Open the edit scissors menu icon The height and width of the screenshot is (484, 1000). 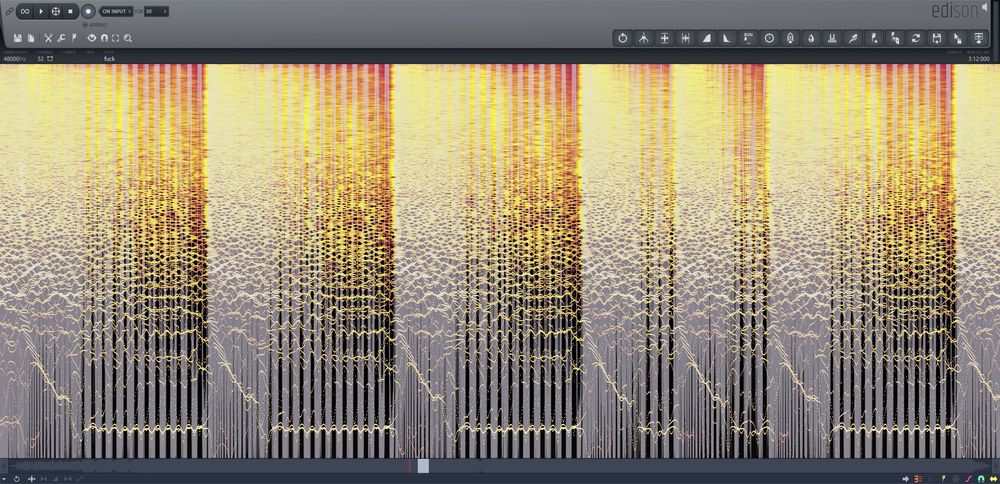48,38
